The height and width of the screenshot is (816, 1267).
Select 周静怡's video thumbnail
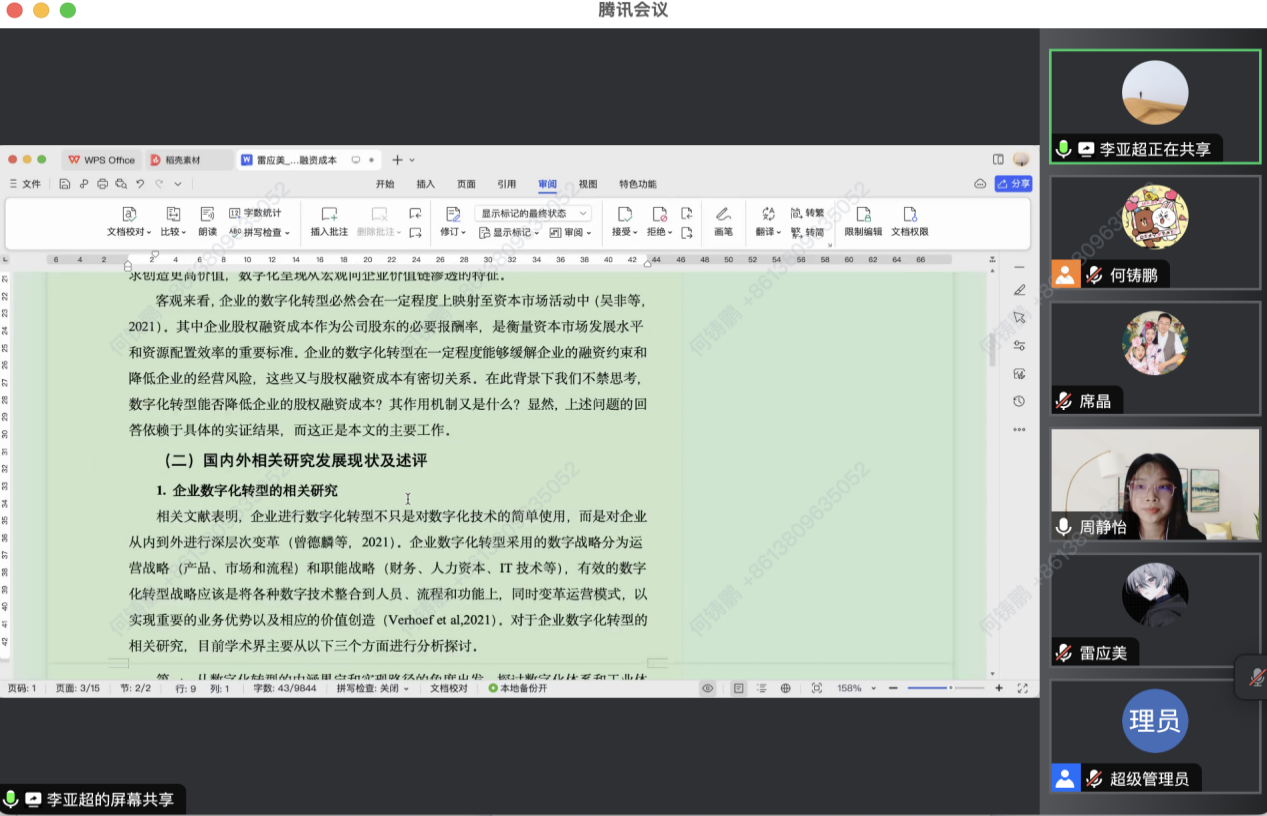(1154, 485)
